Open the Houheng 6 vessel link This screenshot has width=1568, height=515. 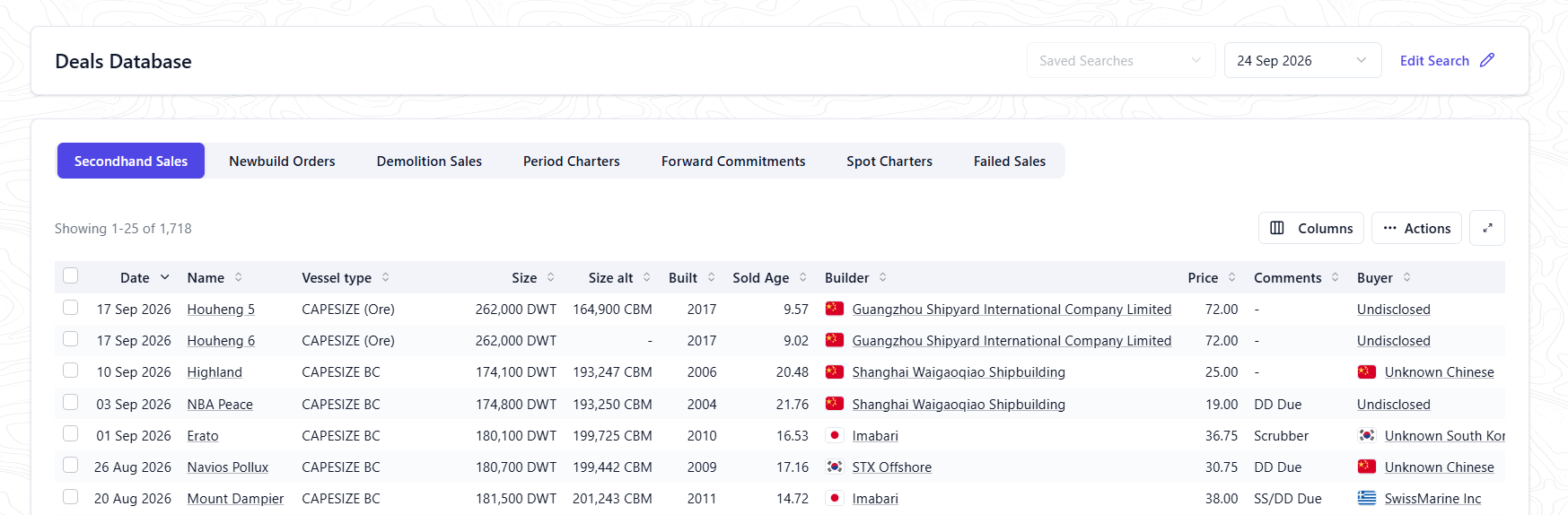pos(221,340)
